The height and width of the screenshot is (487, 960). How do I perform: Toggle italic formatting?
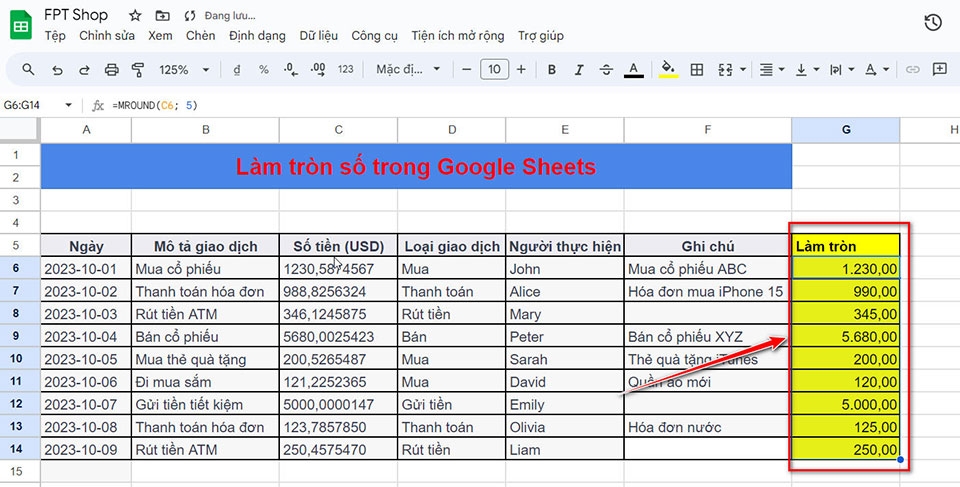(x=579, y=70)
